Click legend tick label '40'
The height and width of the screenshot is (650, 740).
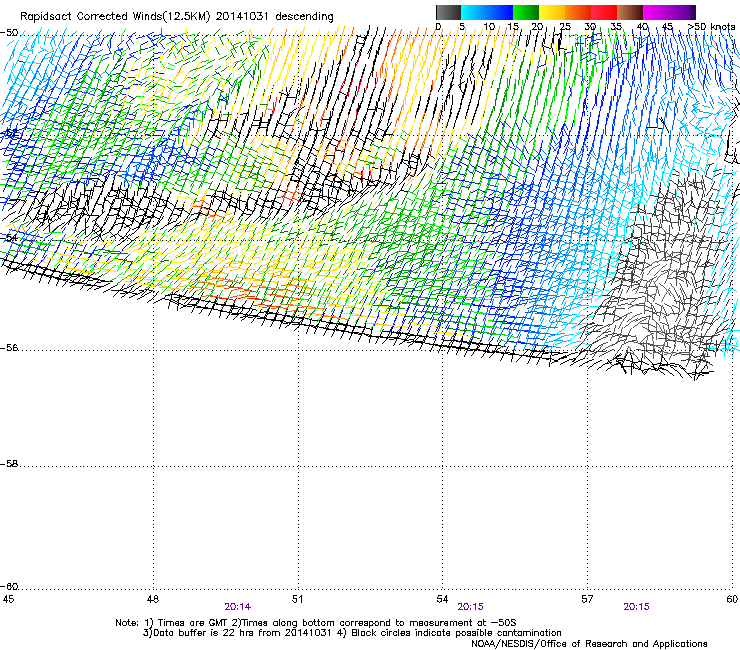[642, 27]
